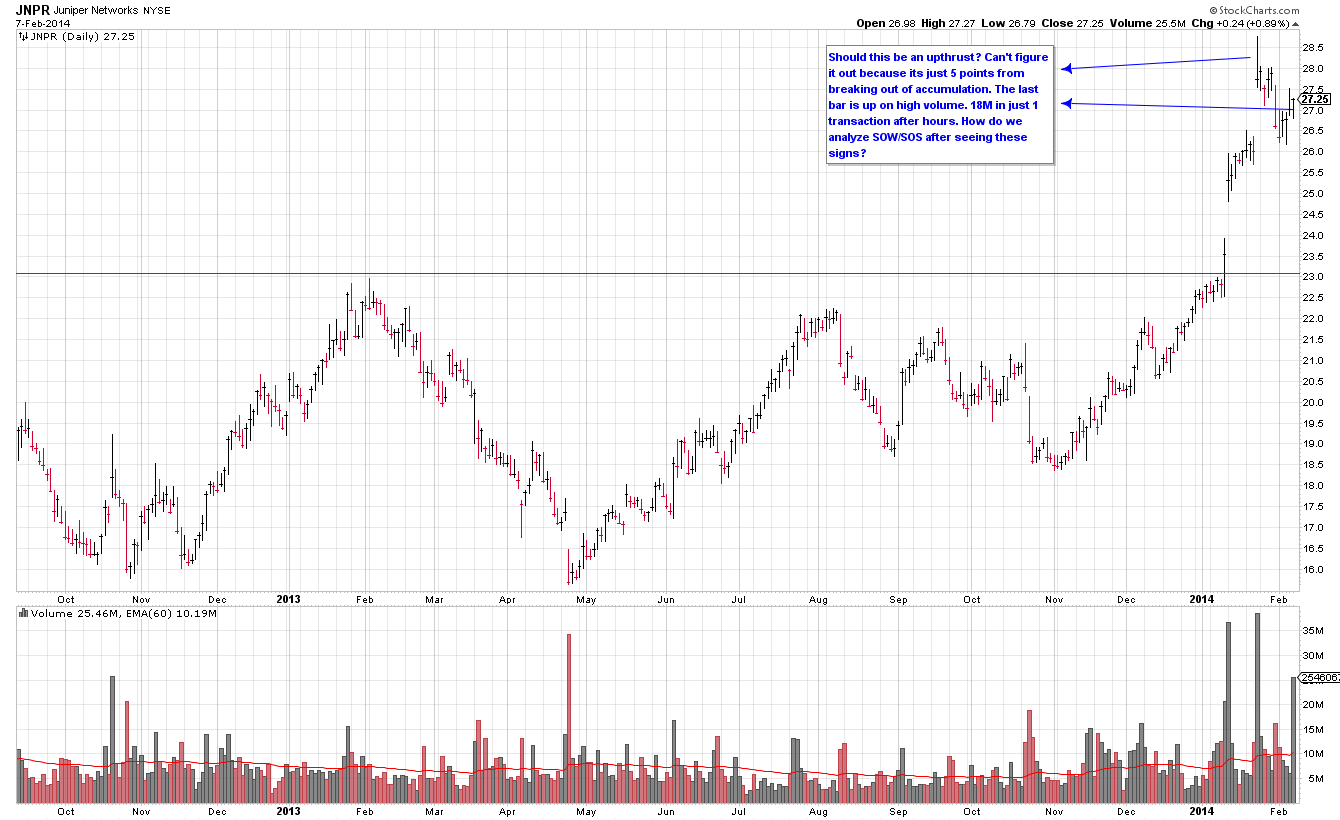Click the 23.0 price axis label

point(1315,277)
